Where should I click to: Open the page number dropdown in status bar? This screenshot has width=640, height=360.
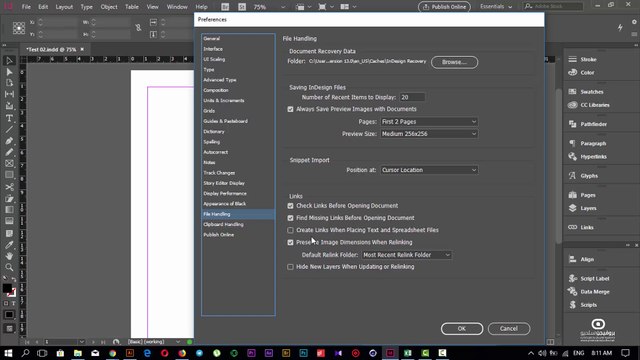point(82,342)
